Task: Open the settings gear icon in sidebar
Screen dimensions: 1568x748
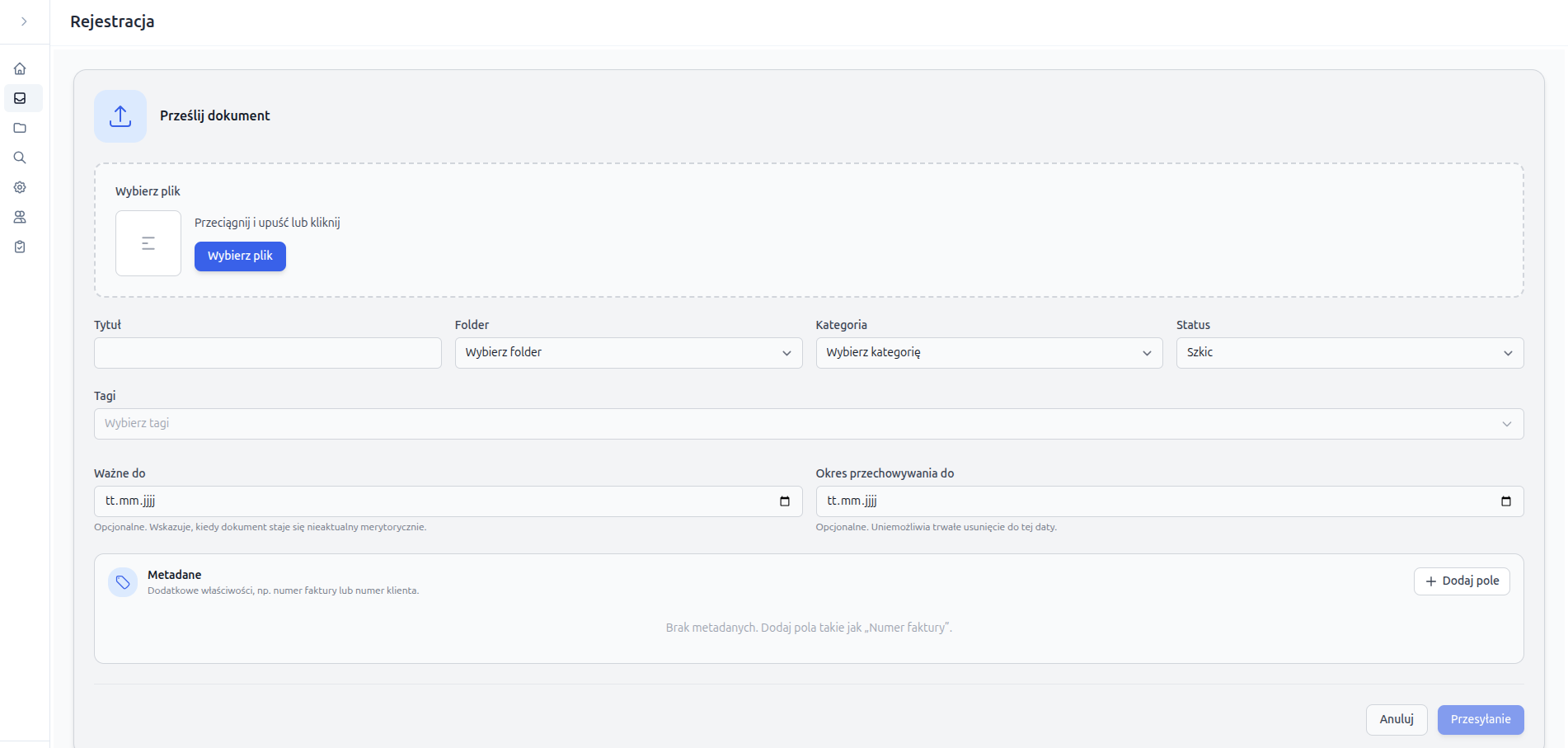Action: (20, 187)
